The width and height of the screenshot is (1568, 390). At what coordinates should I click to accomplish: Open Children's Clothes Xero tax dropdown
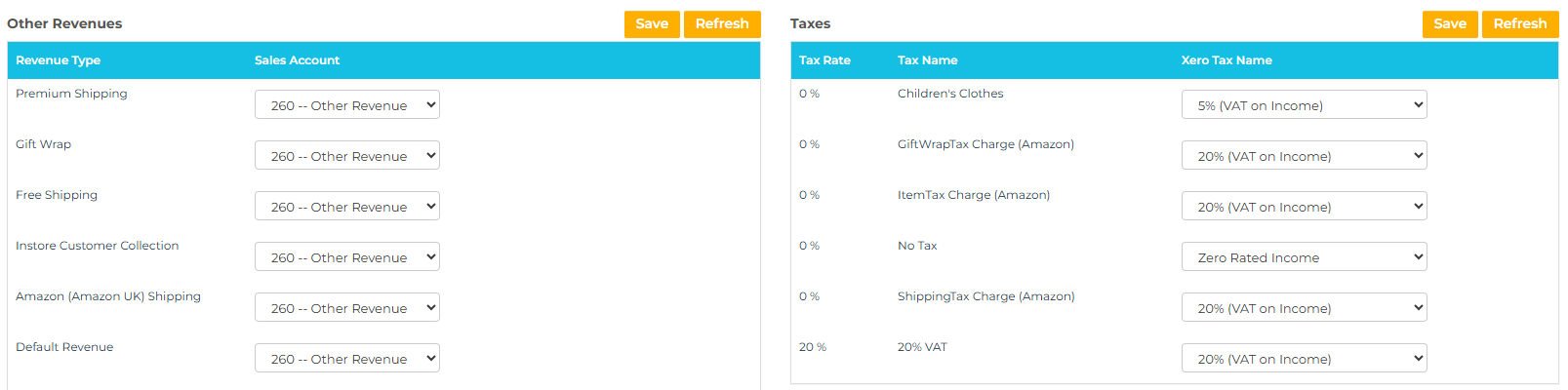coord(1304,105)
